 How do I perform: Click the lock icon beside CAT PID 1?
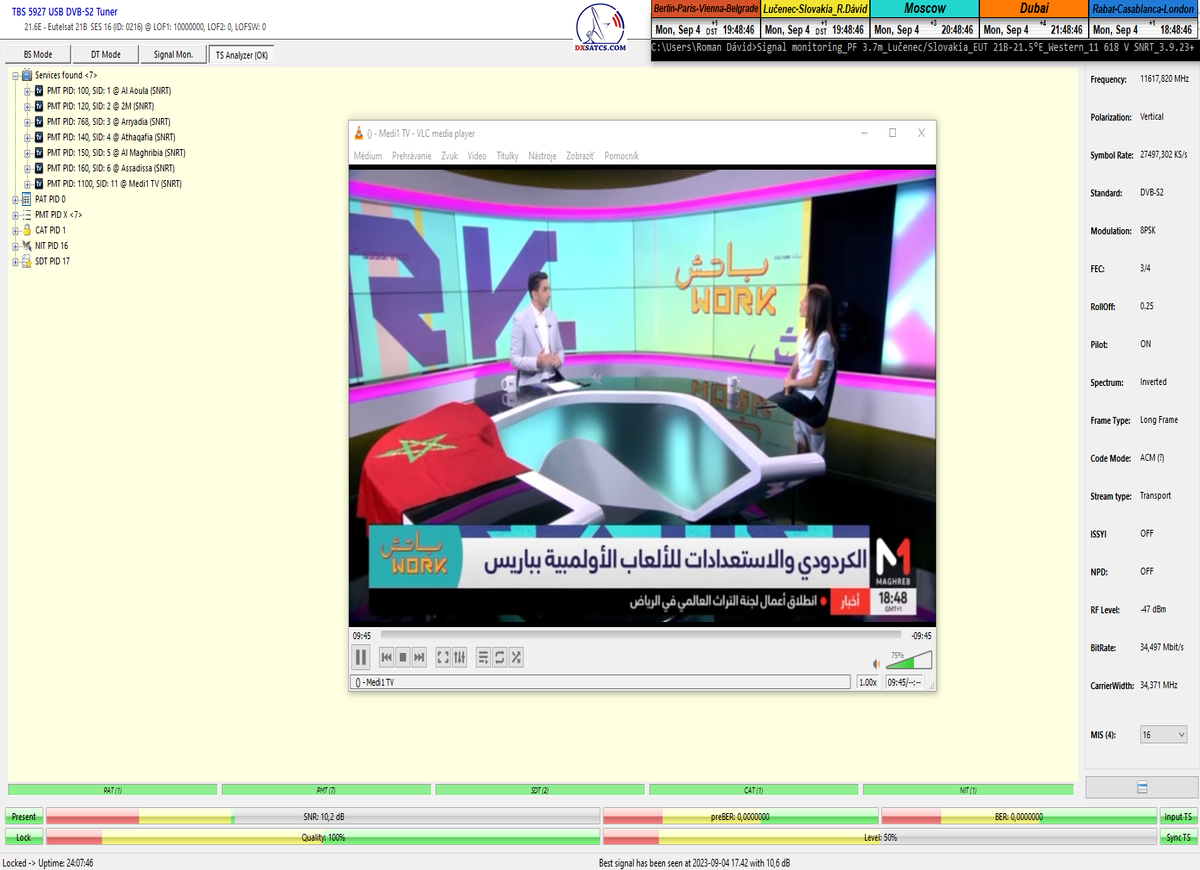(27, 230)
